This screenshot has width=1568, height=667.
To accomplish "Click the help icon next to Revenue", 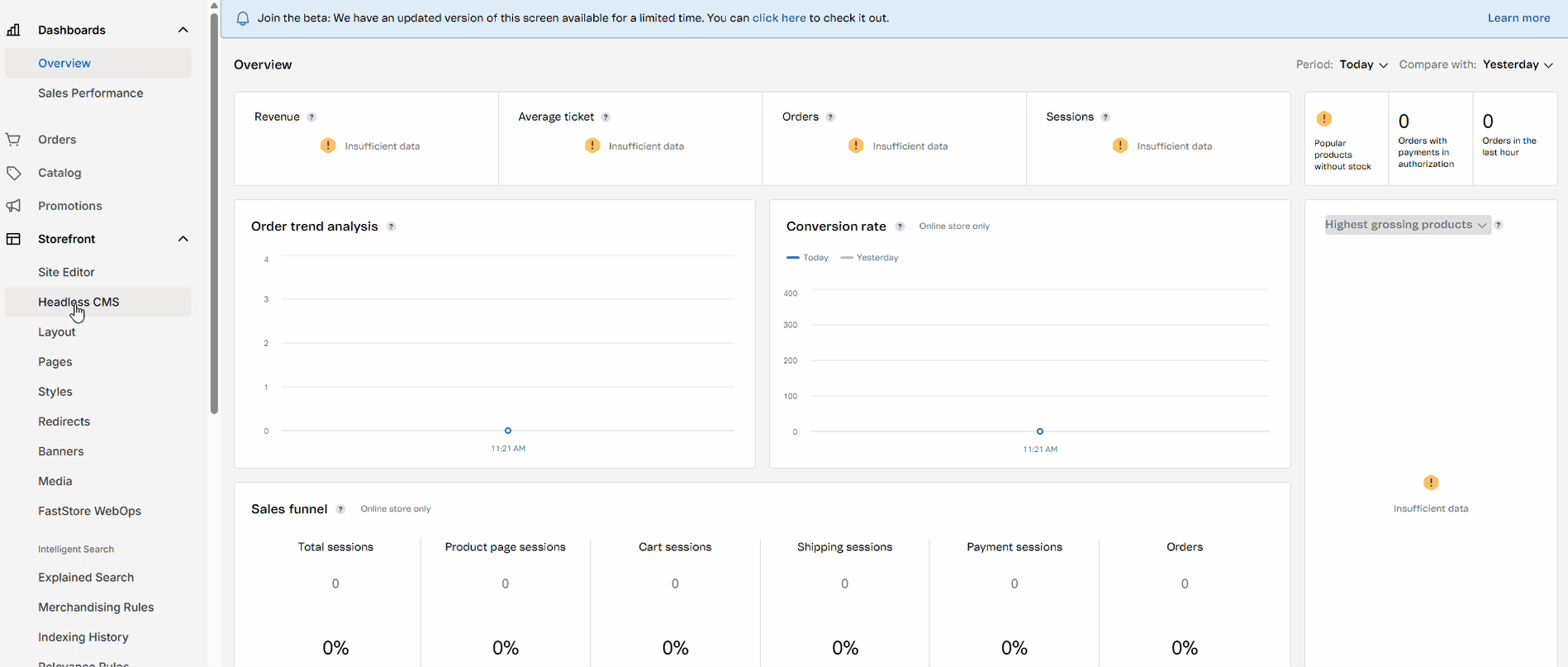I will (311, 117).
